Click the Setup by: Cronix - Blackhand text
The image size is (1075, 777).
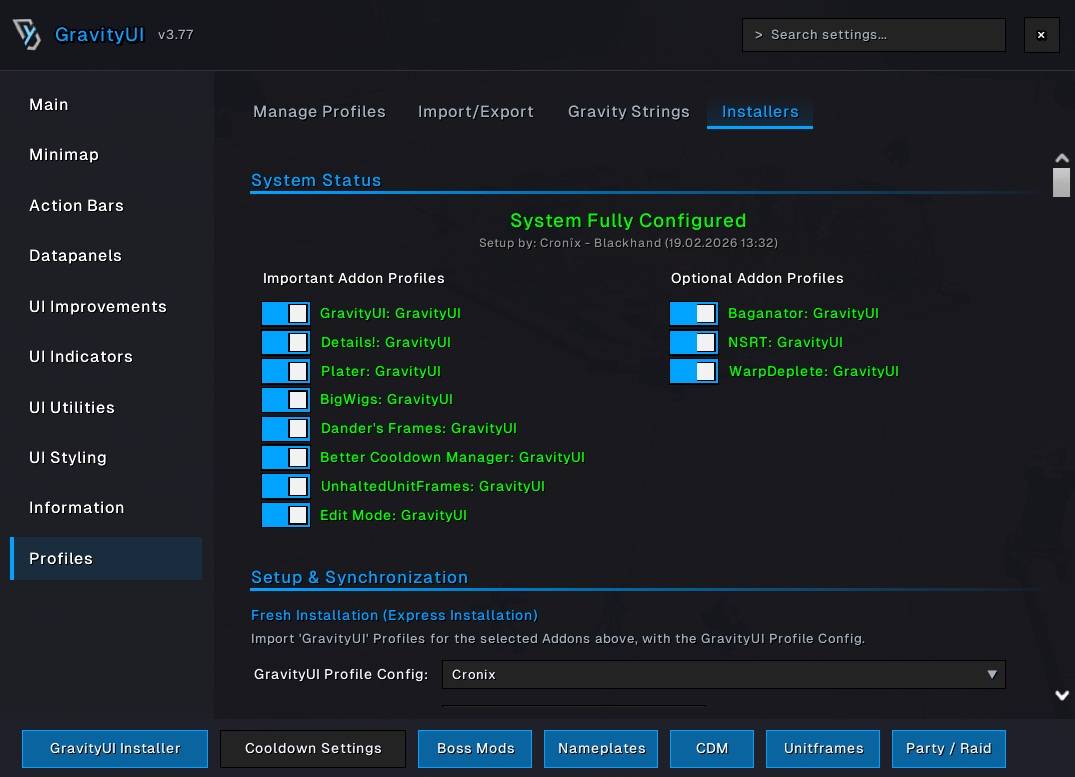tap(628, 243)
